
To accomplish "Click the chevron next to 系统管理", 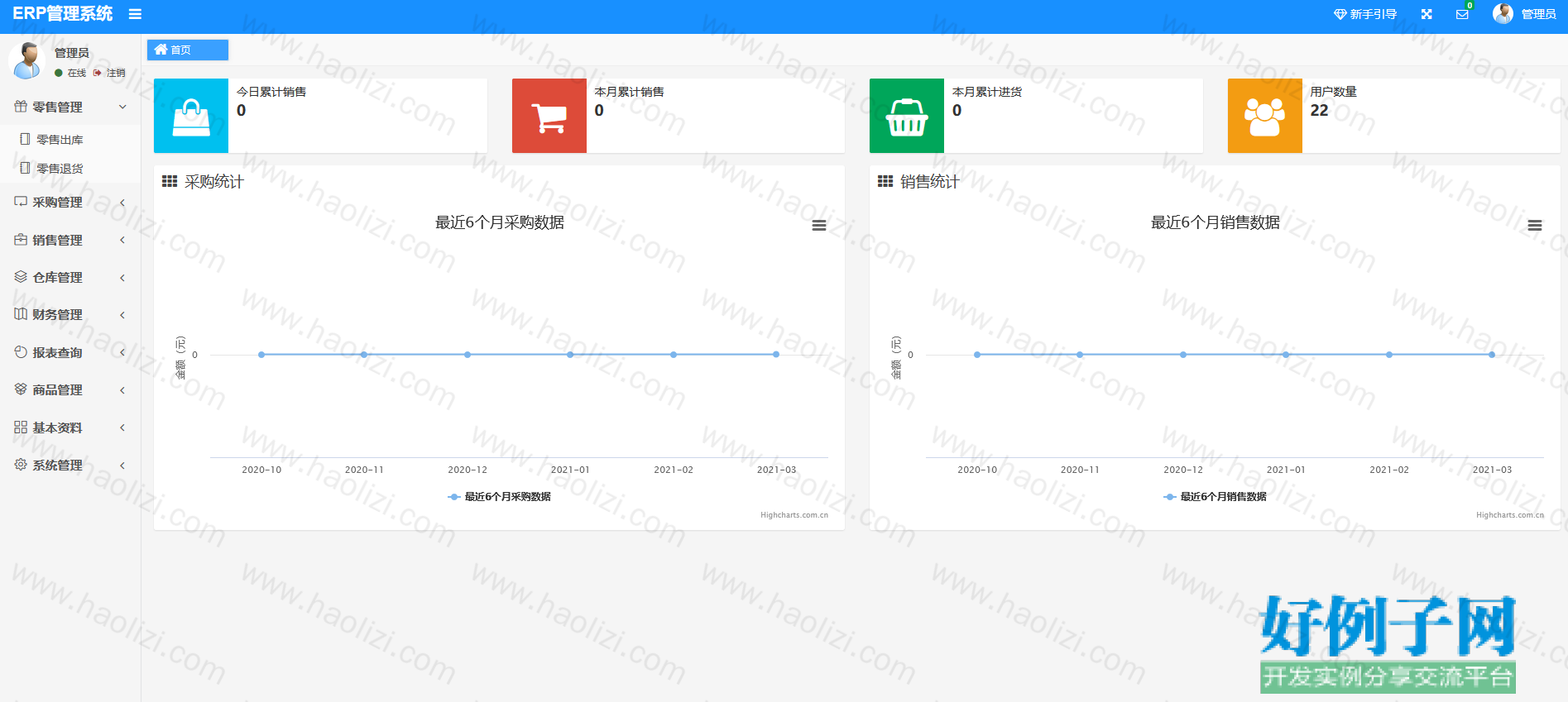I will [x=122, y=466].
